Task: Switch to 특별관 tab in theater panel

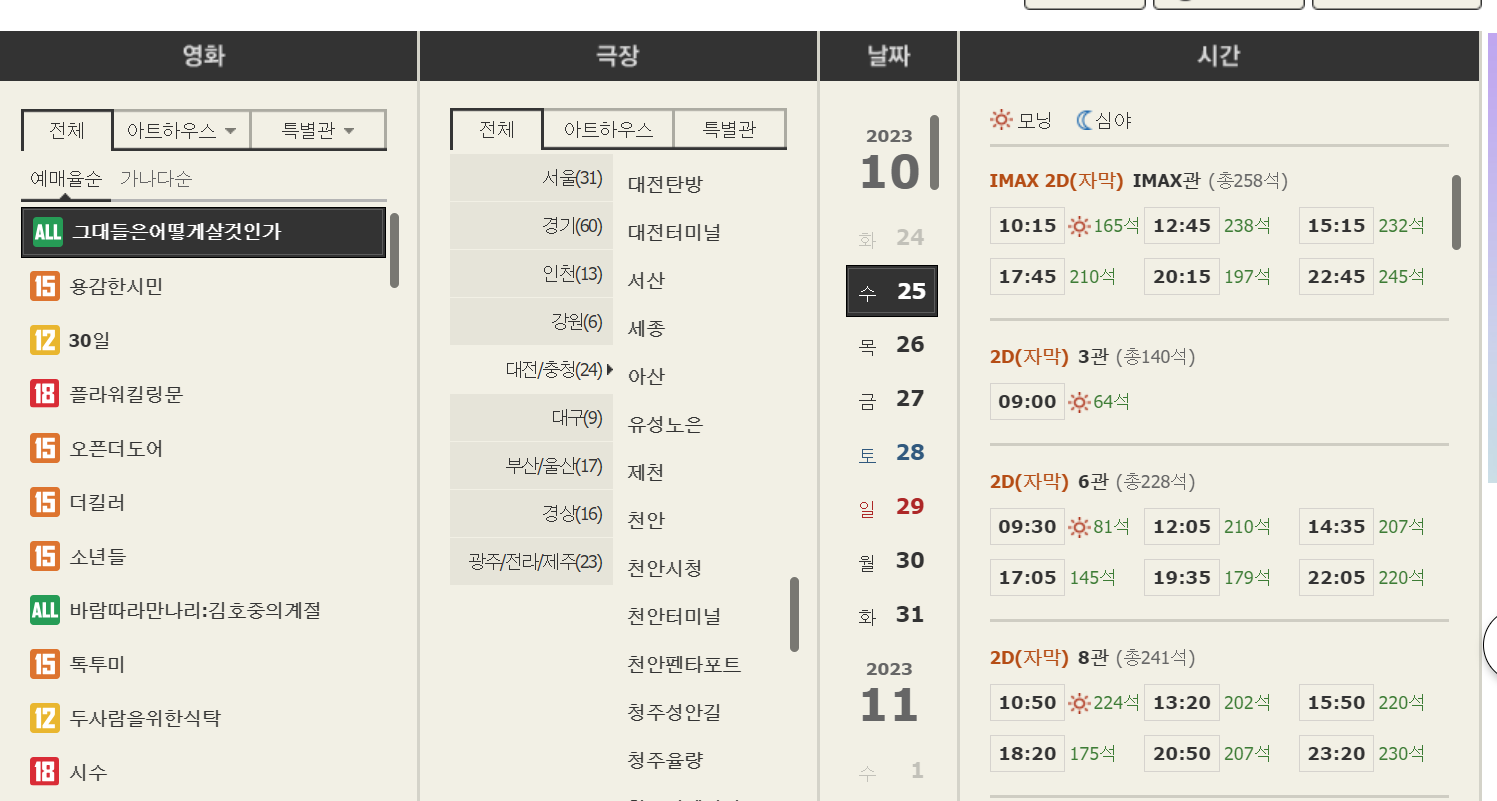Action: (729, 129)
